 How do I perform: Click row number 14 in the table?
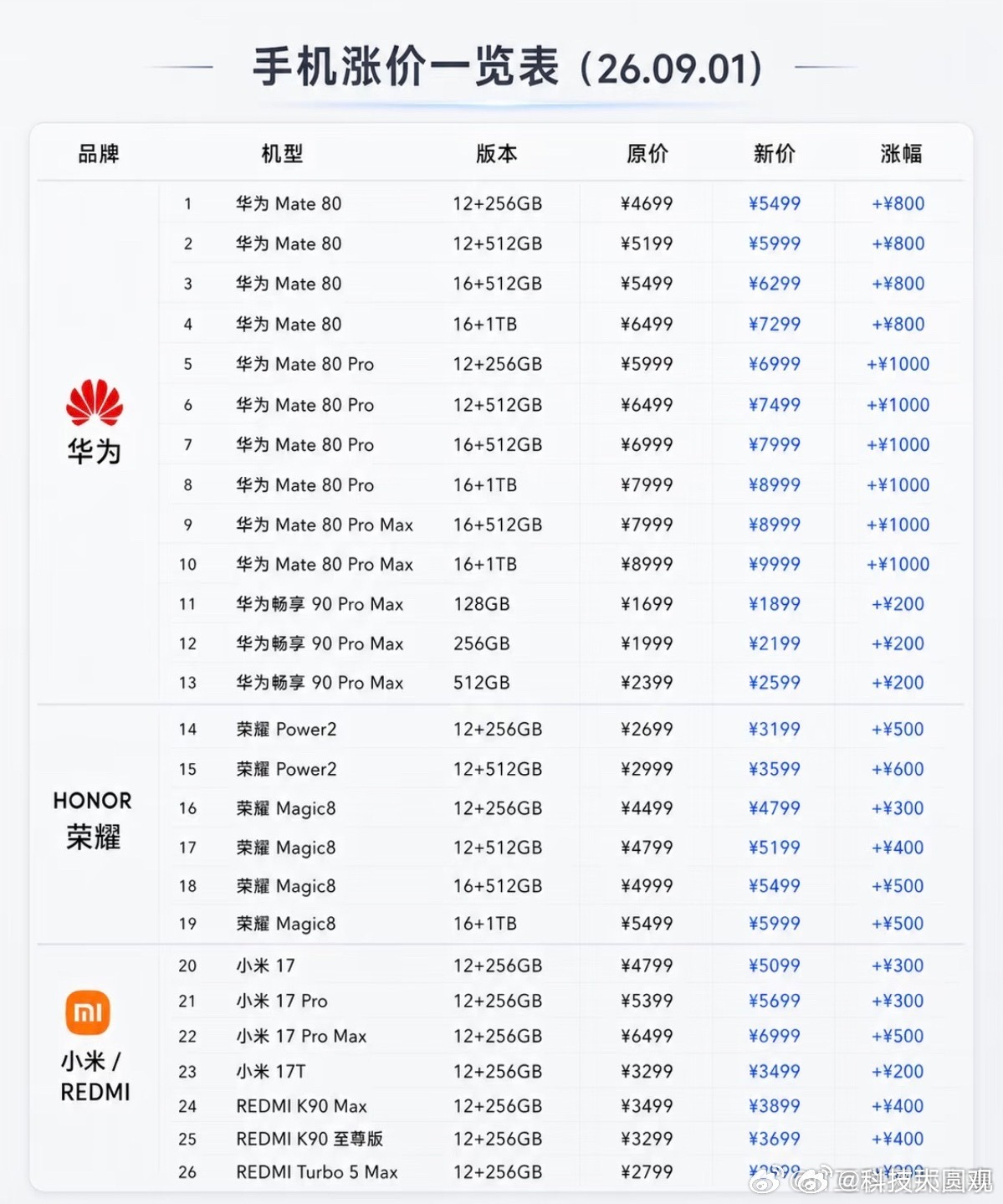187,730
